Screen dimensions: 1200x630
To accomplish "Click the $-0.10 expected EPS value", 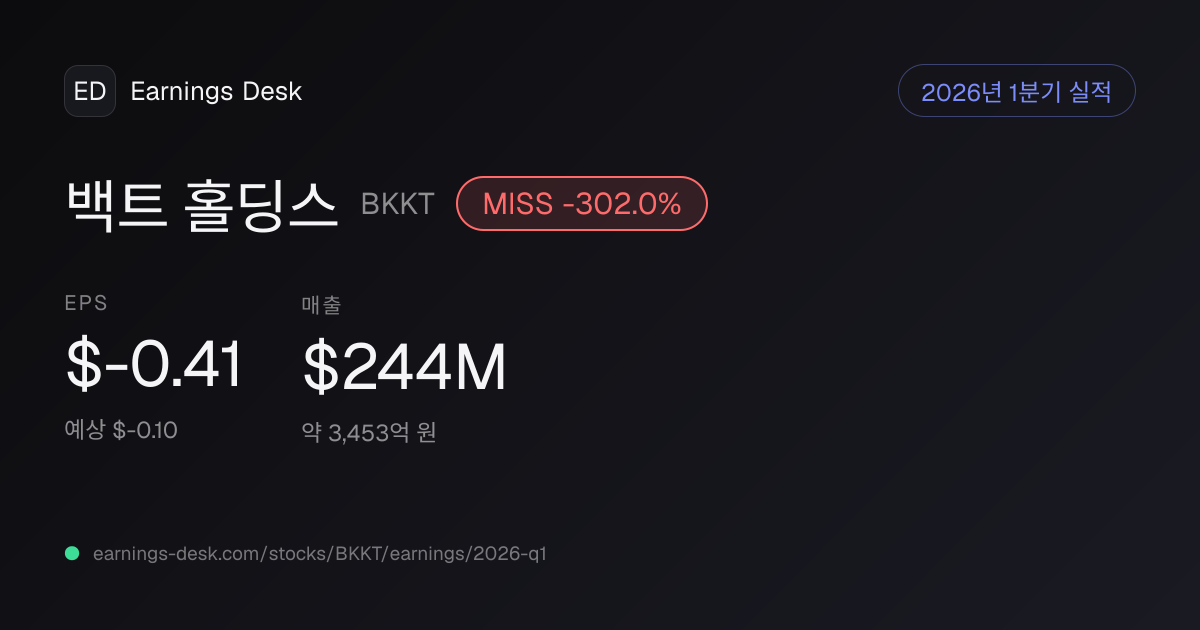I will pyautogui.click(x=145, y=431).
